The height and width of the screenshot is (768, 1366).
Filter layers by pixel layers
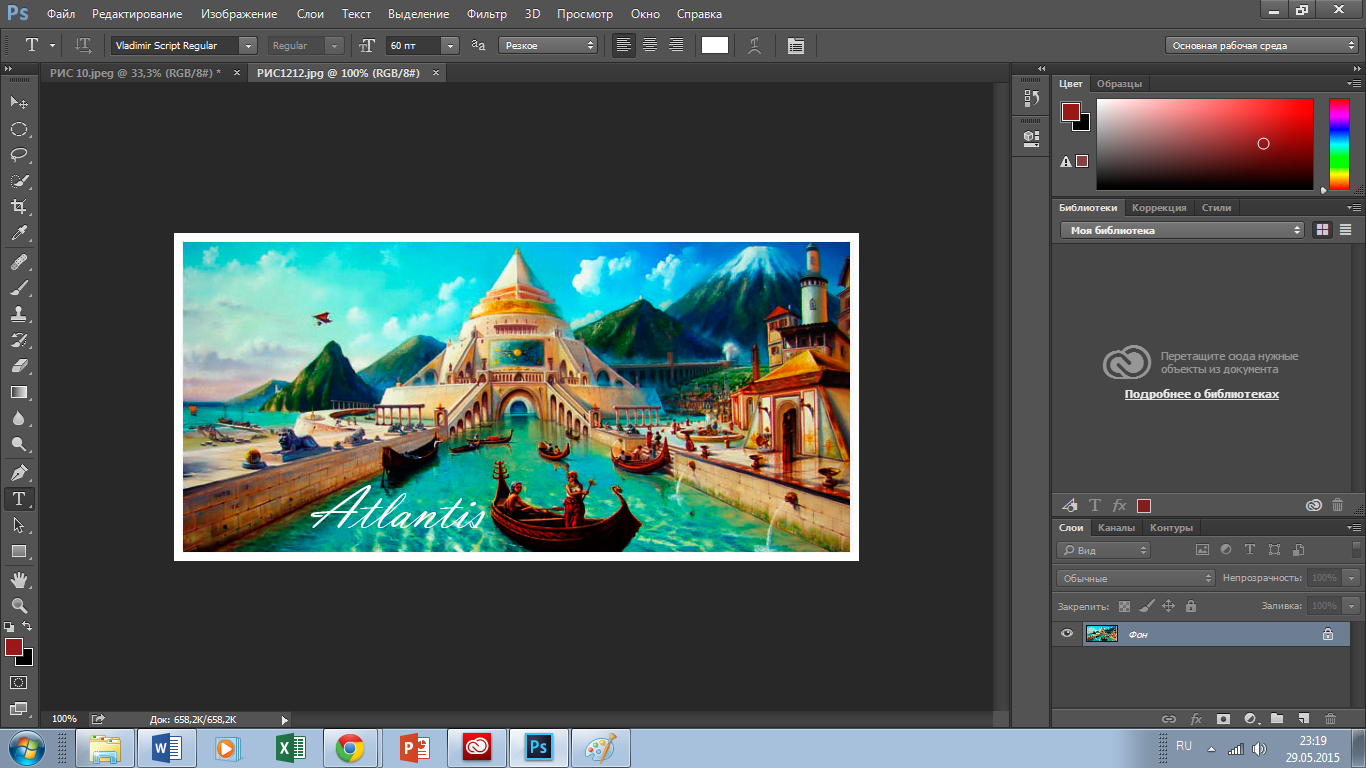(1202, 550)
